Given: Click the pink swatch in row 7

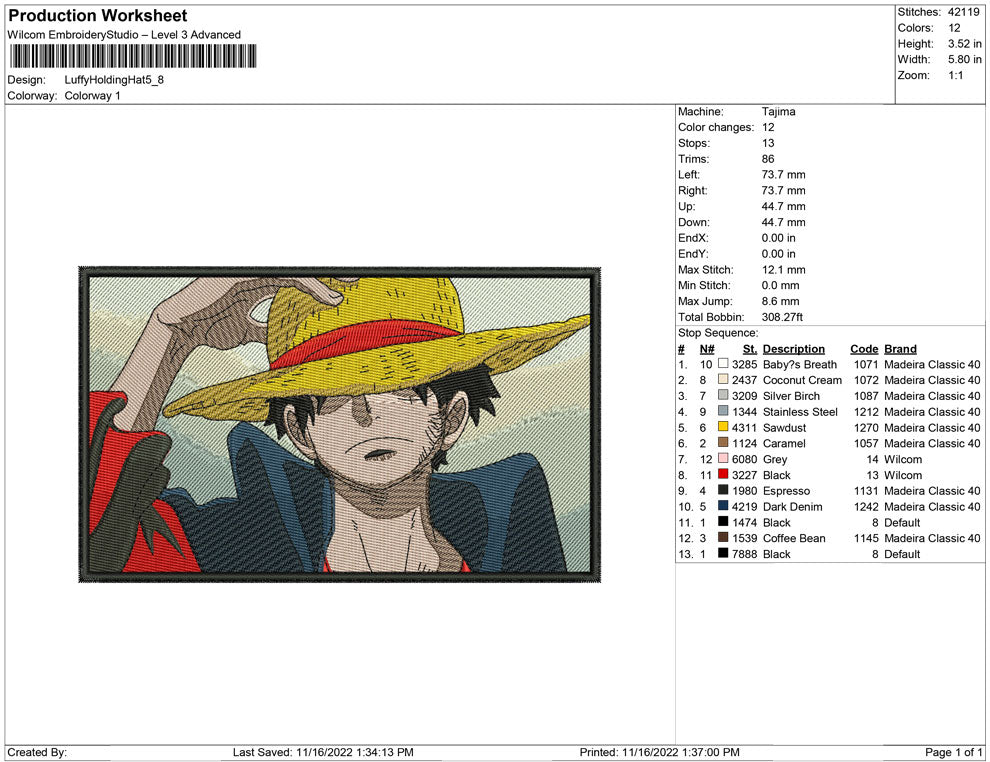Looking at the screenshot, I should coord(723,458).
